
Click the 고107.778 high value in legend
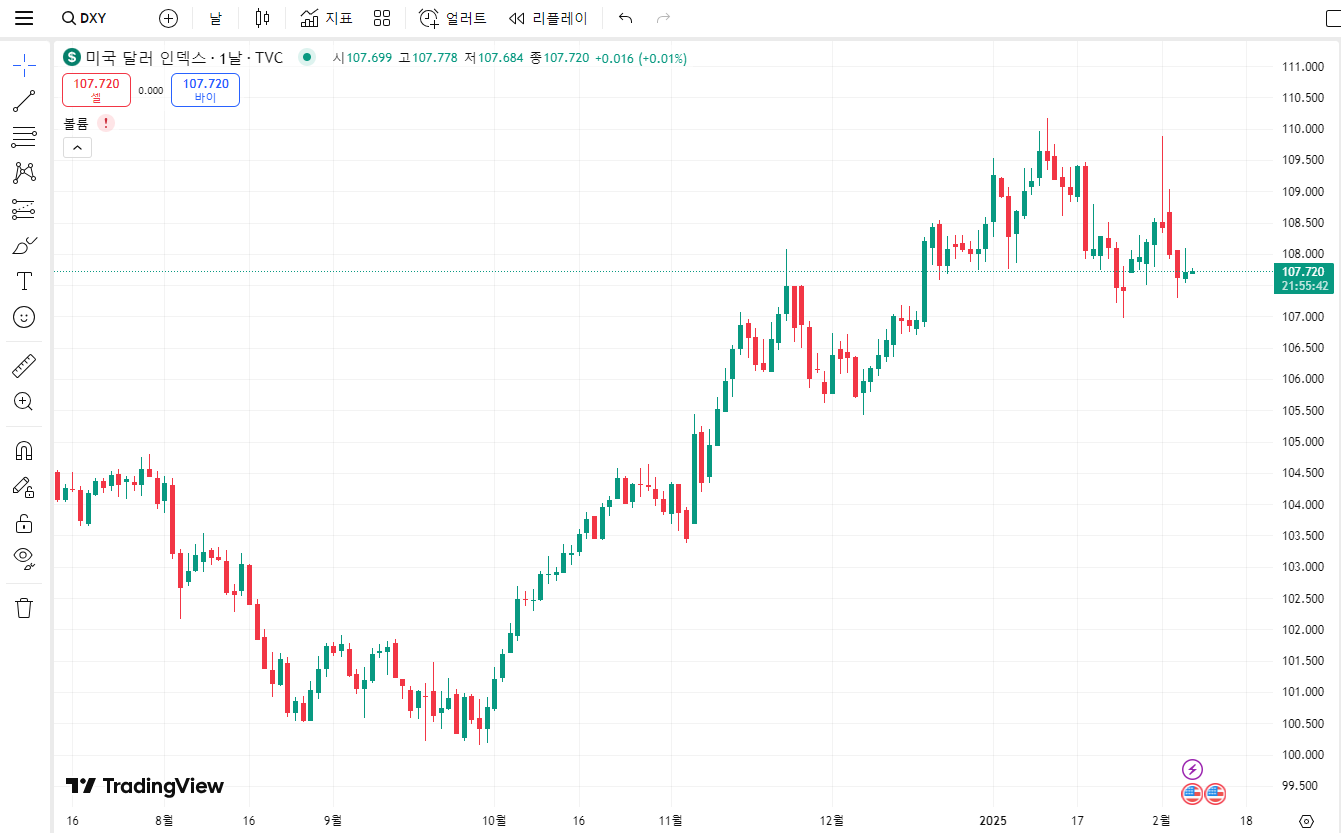point(428,58)
